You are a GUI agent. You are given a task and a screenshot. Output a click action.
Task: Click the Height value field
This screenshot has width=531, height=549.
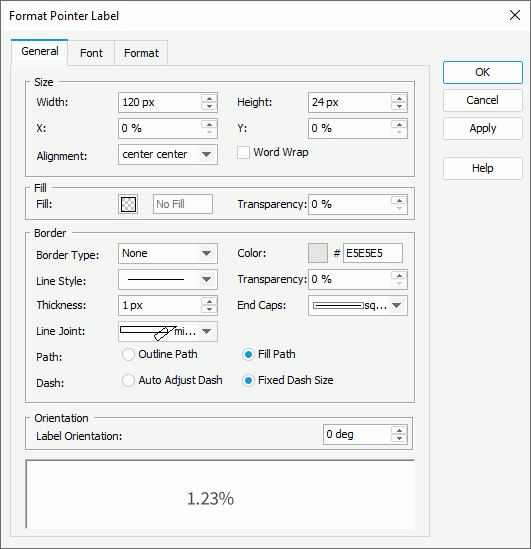point(349,103)
